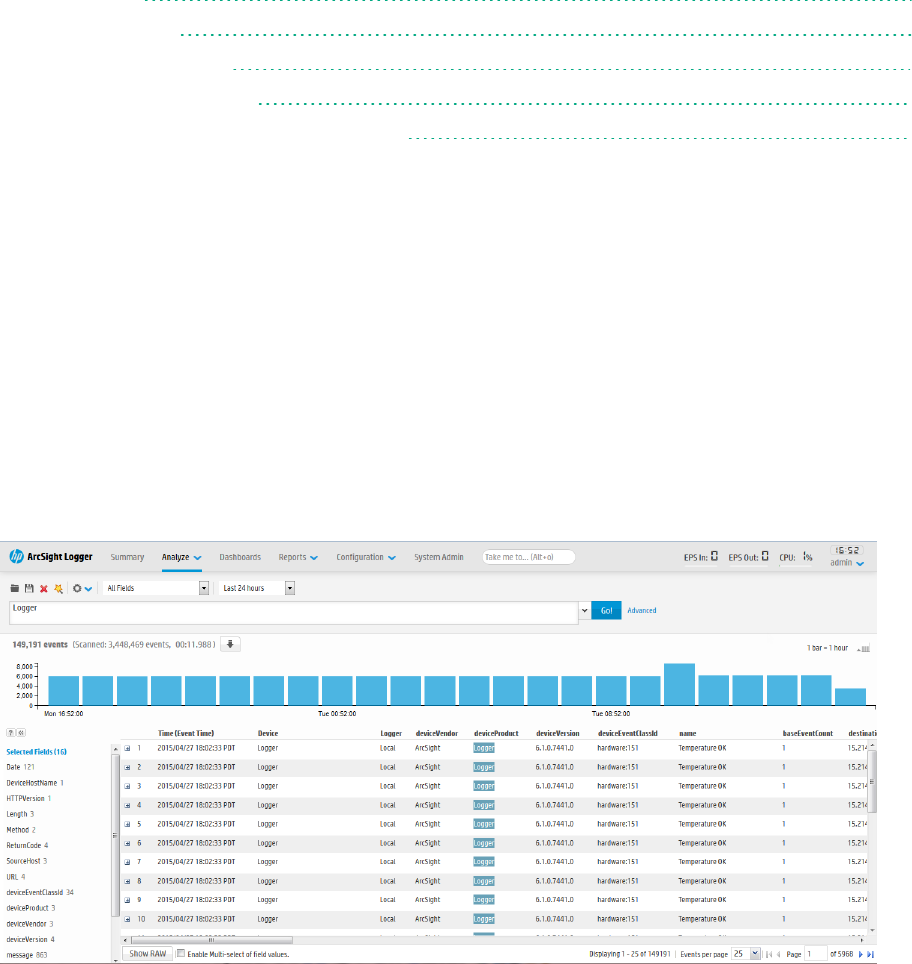This screenshot has width=912, height=964.
Task: Click Selected Fields (16) heading
Action: click(x=36, y=752)
